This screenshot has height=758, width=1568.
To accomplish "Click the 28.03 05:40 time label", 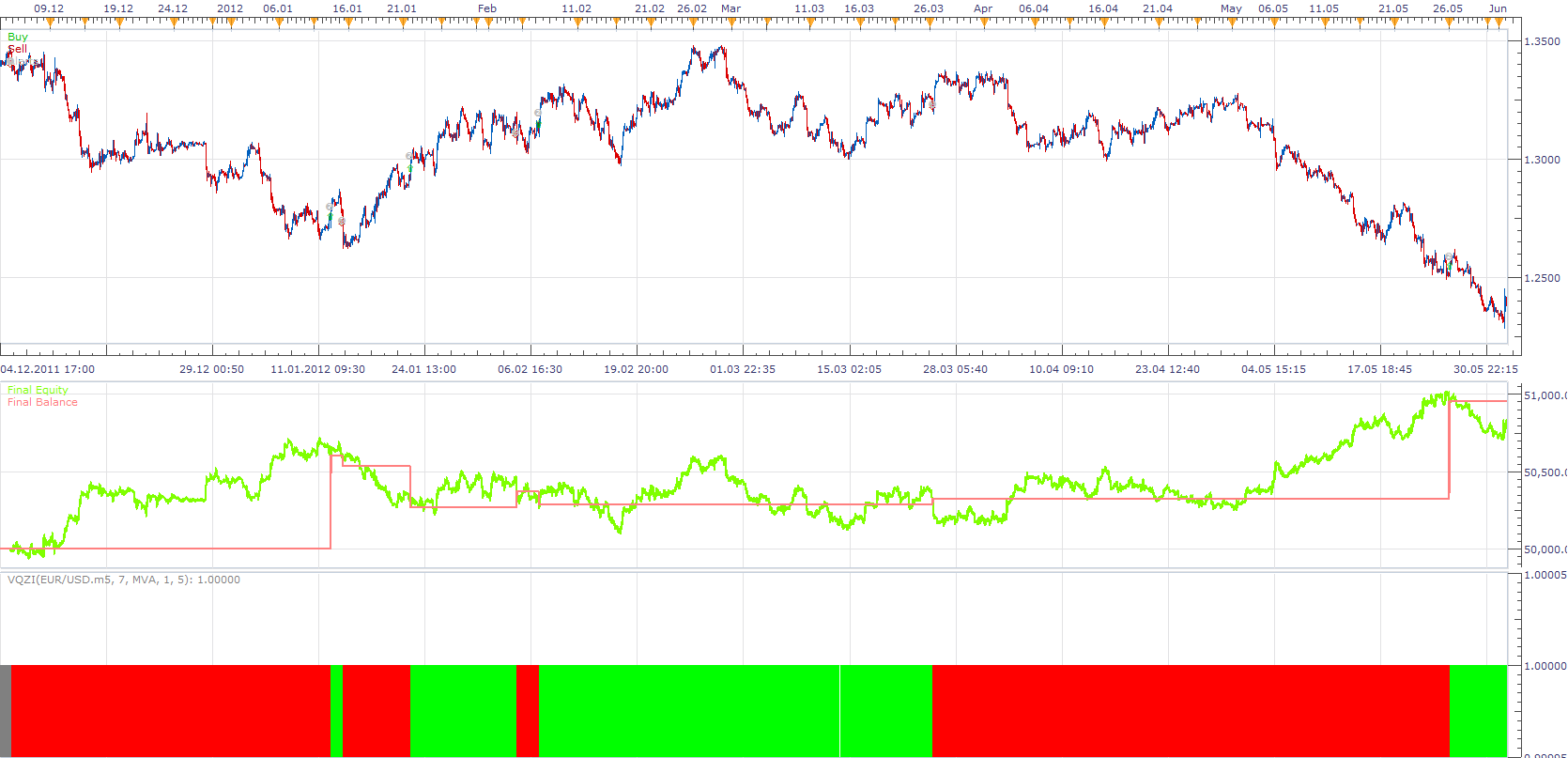I will pos(956,369).
